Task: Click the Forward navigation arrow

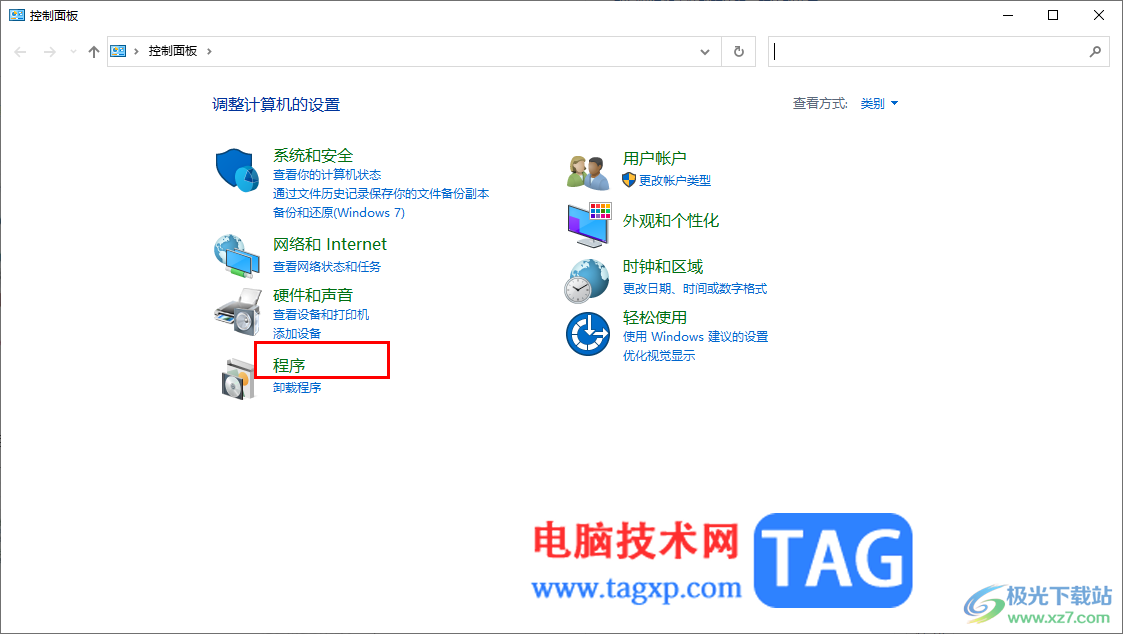Action: [49, 52]
